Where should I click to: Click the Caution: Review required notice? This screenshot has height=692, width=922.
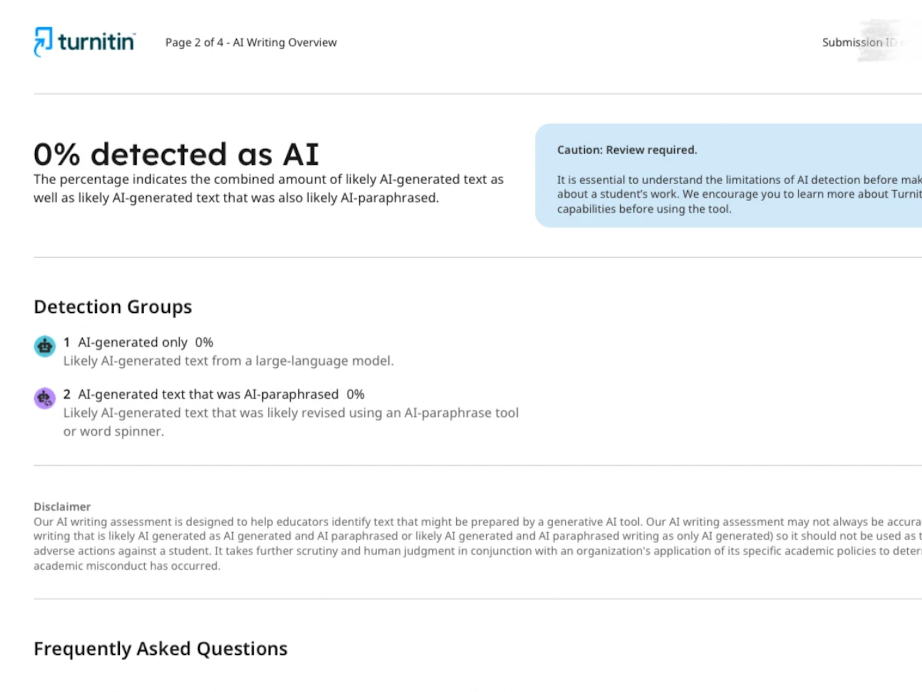(x=627, y=150)
